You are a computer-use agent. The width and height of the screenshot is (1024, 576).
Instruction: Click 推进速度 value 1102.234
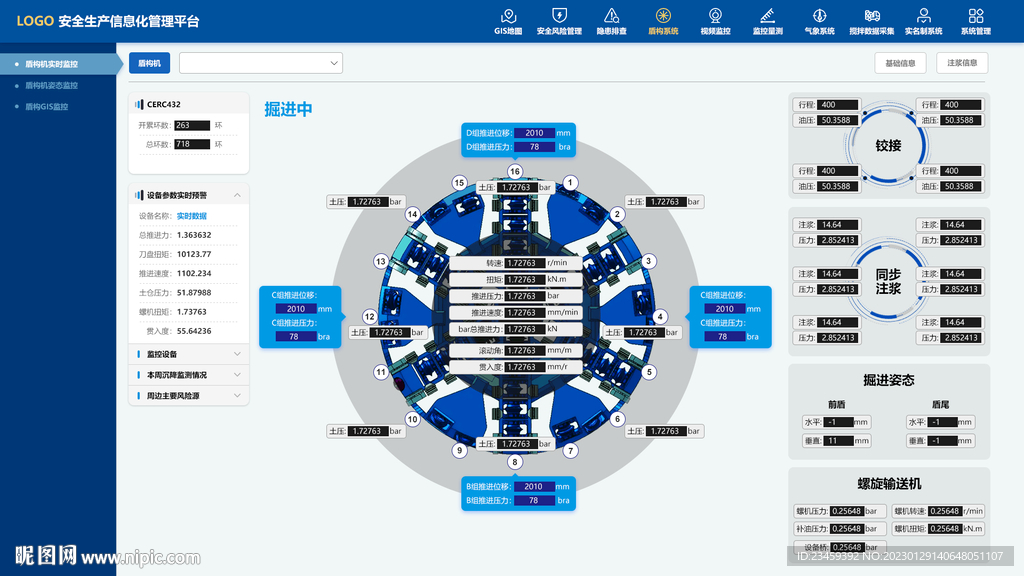(194, 274)
